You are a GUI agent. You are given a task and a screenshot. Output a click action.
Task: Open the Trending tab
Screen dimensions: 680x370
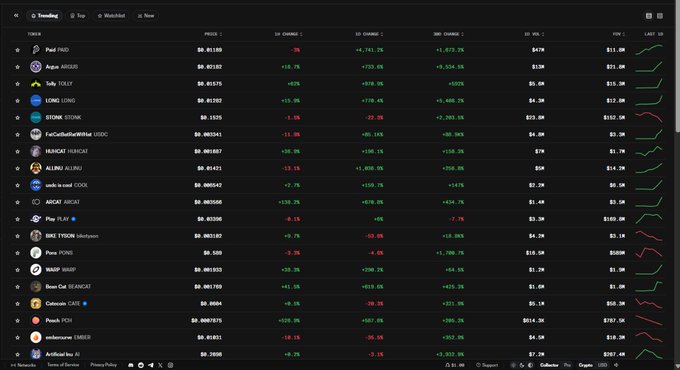click(x=44, y=16)
